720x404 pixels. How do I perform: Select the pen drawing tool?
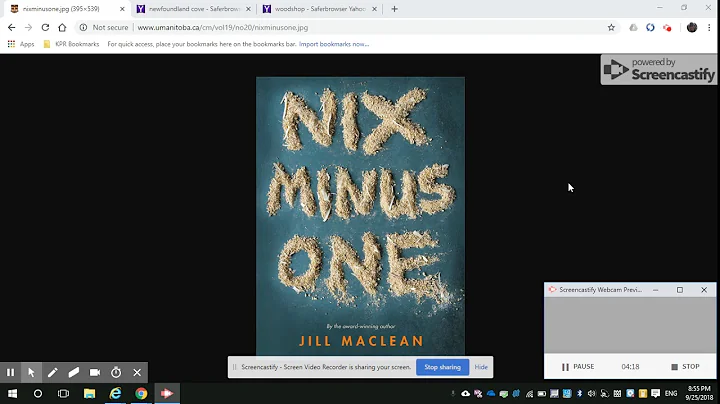tap(52, 372)
